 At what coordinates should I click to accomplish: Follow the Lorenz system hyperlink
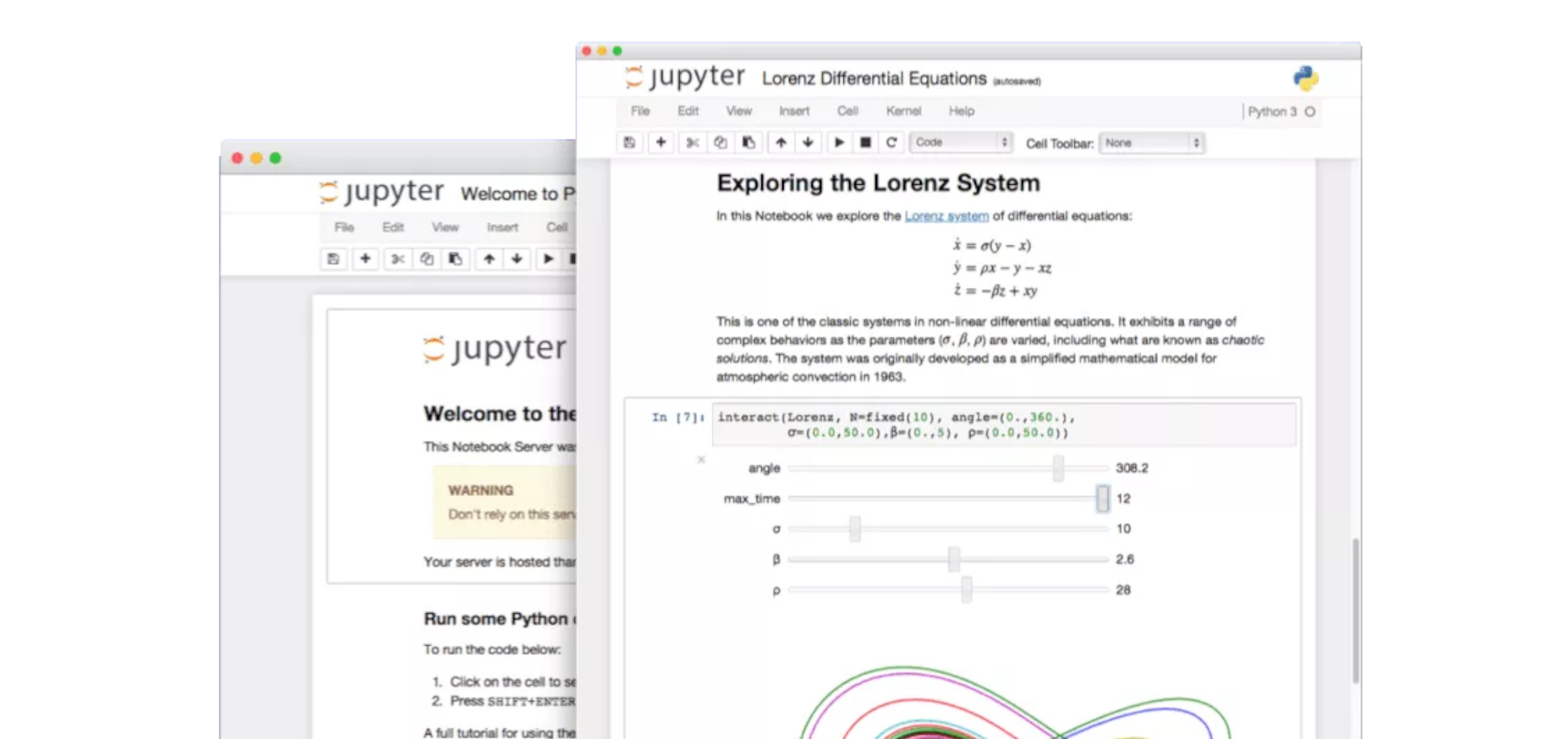946,216
